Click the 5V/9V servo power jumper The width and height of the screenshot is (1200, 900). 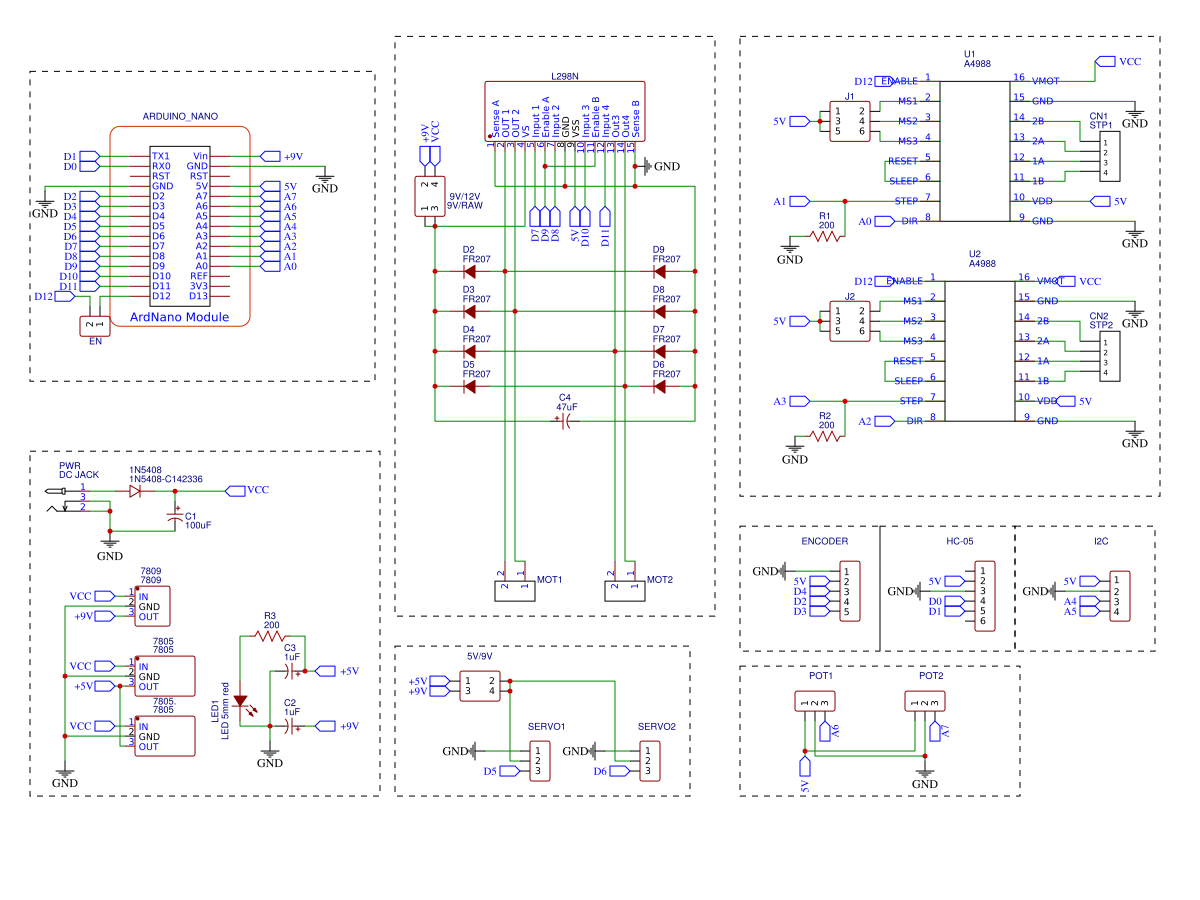[x=479, y=686]
